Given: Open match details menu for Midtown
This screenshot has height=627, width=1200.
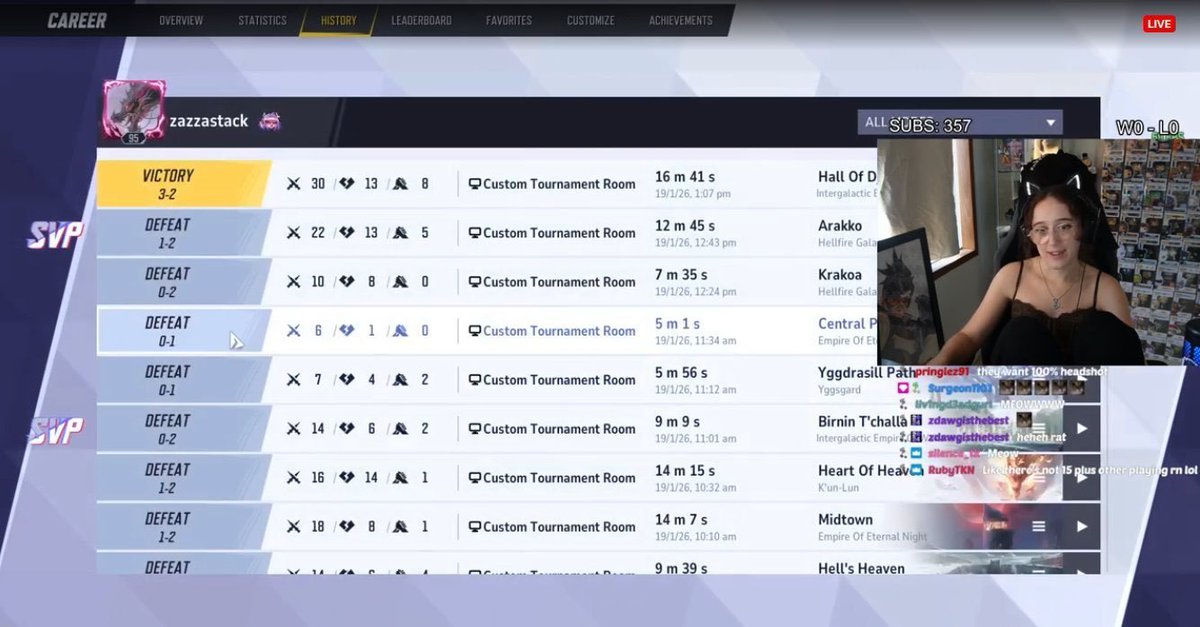Looking at the screenshot, I should 1039,527.
